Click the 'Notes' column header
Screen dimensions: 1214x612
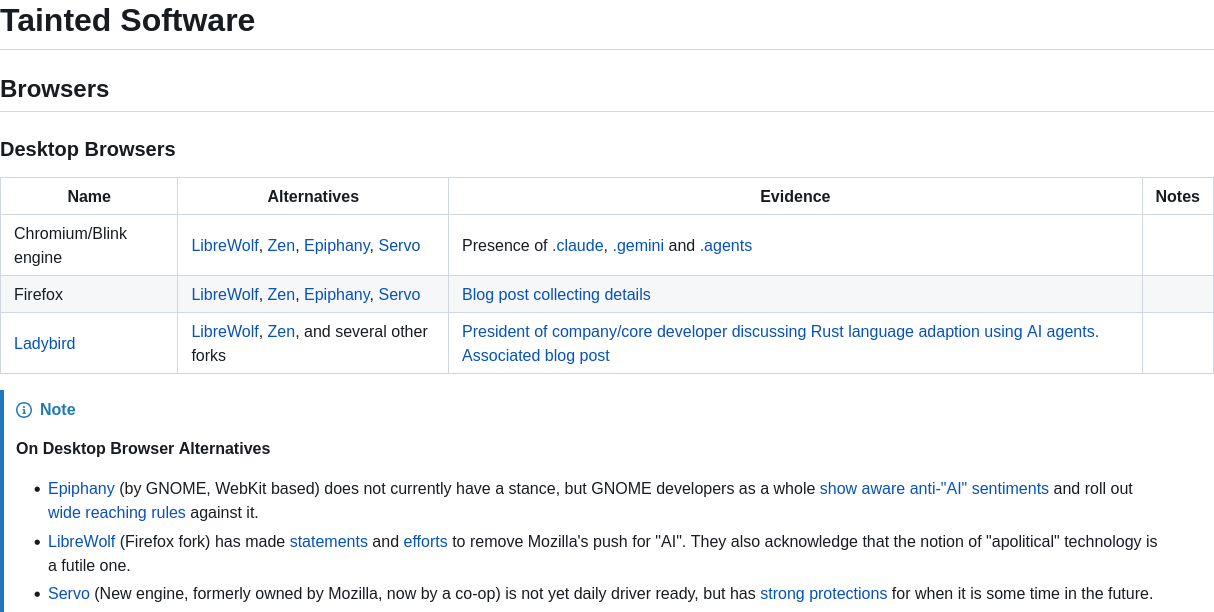[x=1178, y=196]
